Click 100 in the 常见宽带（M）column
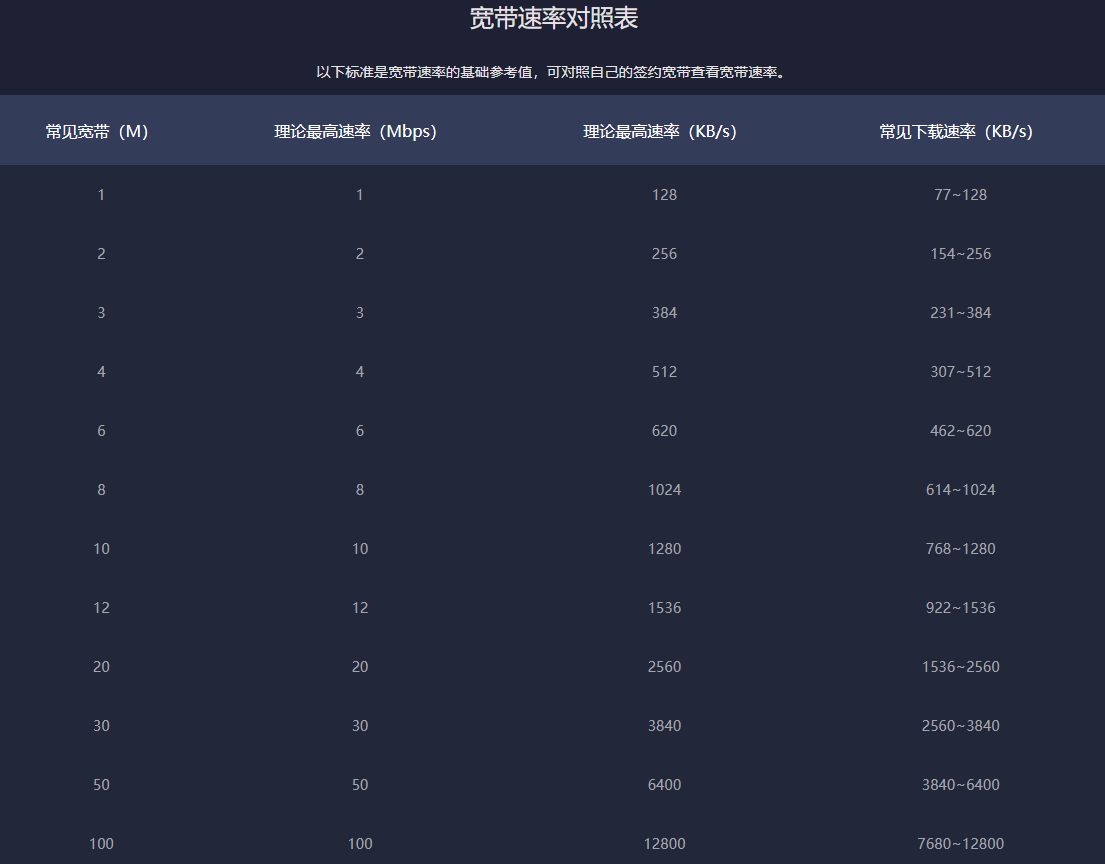The width and height of the screenshot is (1105, 864). point(101,844)
